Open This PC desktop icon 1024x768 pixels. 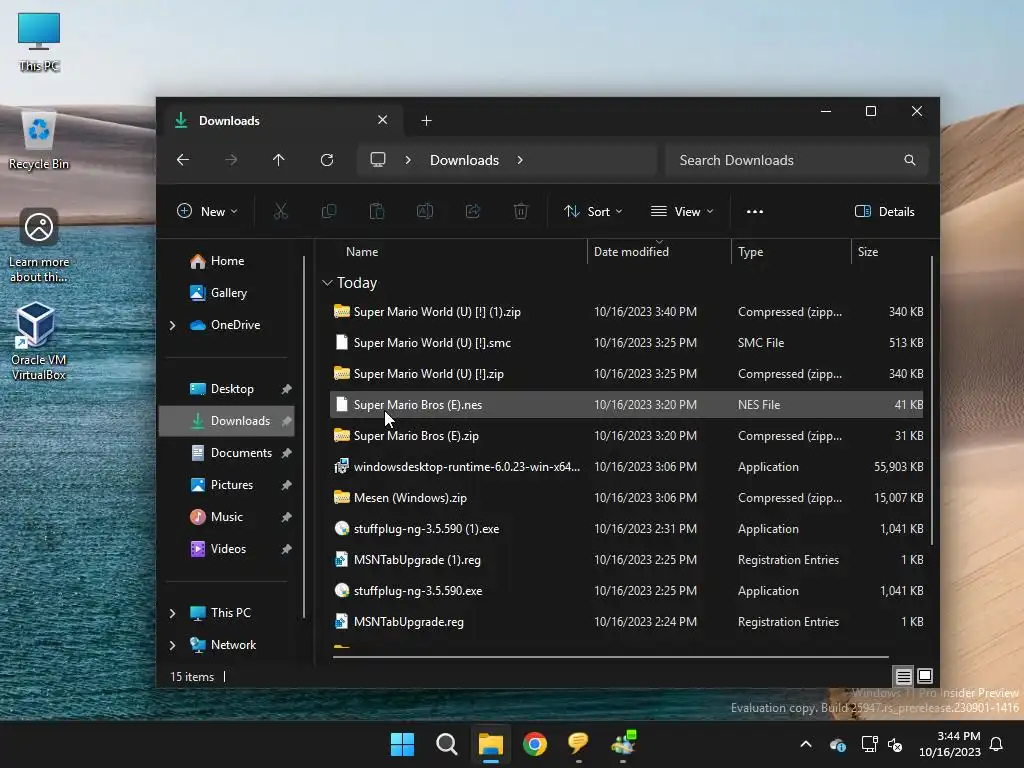pos(39,42)
